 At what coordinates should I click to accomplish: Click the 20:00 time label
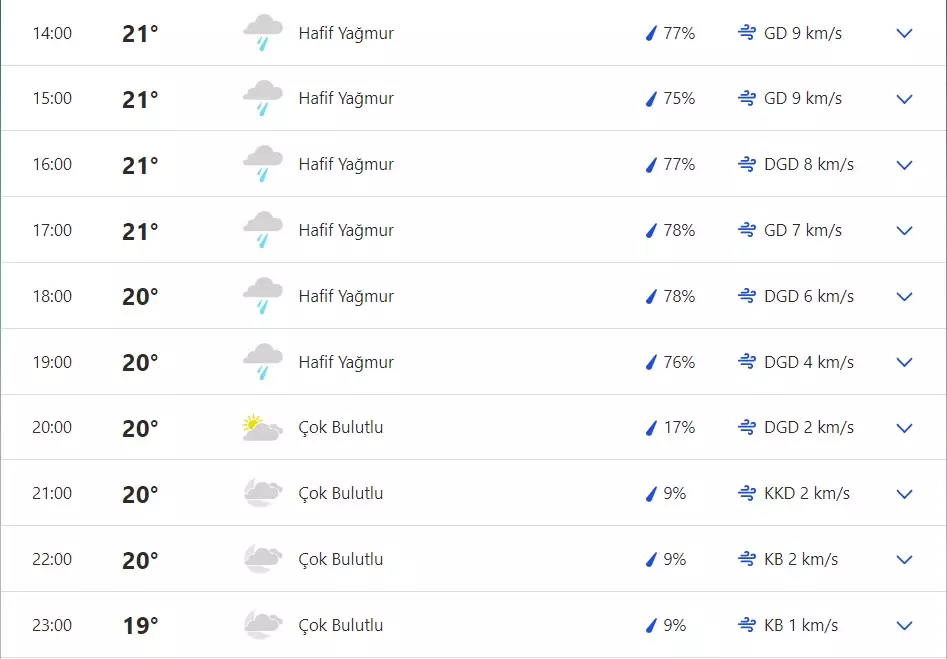52,428
